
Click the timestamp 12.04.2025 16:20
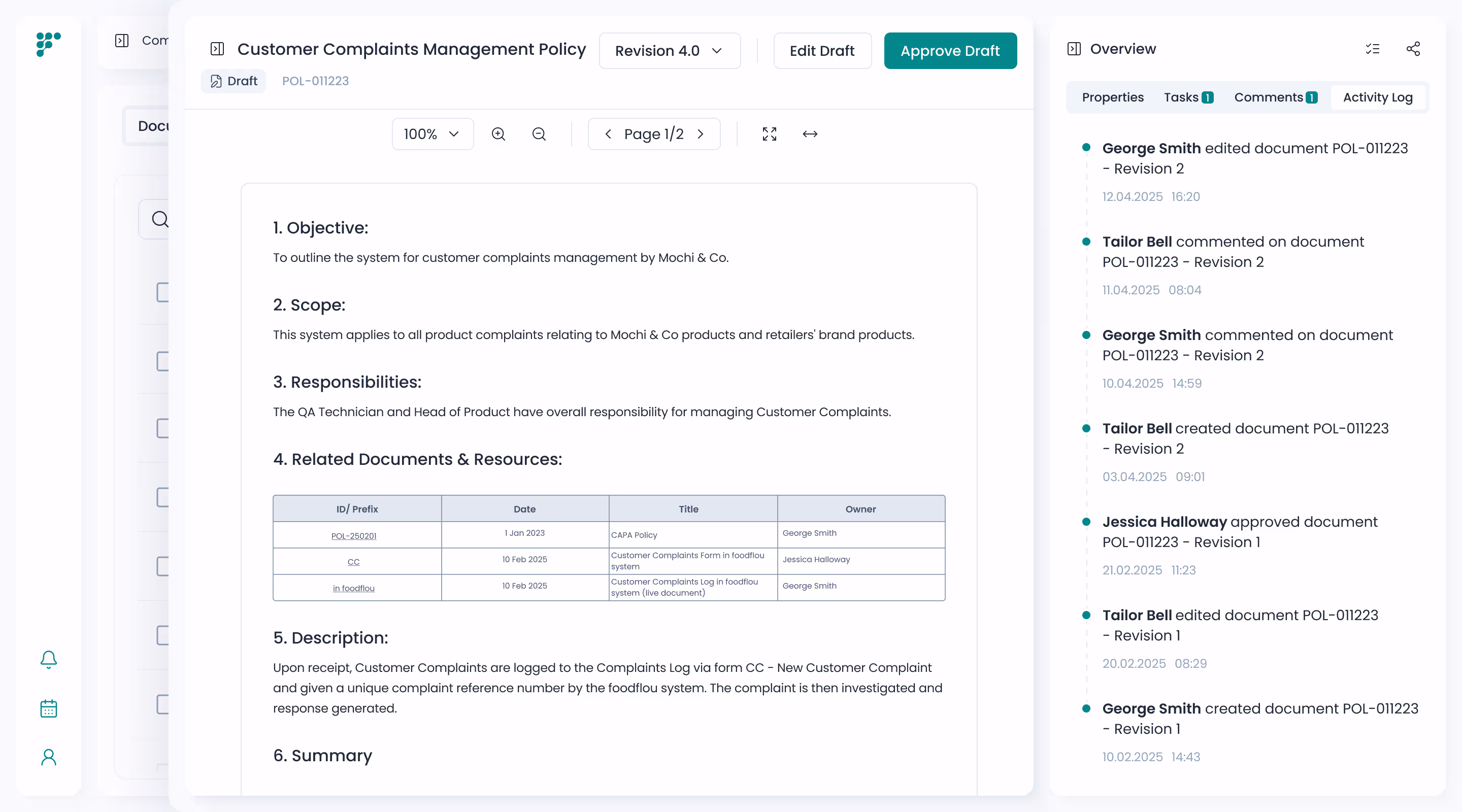point(1151,196)
